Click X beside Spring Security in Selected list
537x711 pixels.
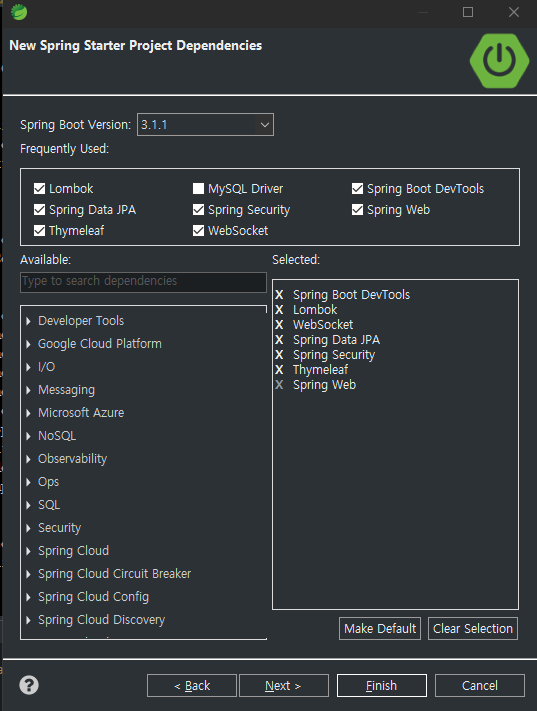click(279, 355)
